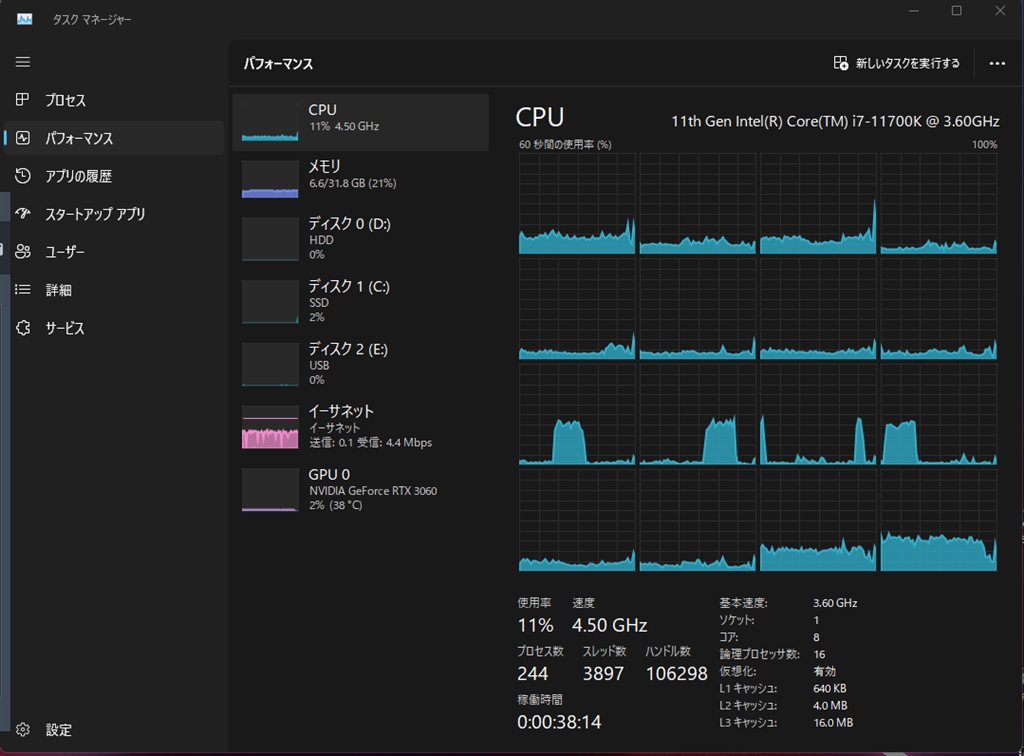Open the サービス puzzle icon
The image size is (1024, 756).
click(x=23, y=328)
